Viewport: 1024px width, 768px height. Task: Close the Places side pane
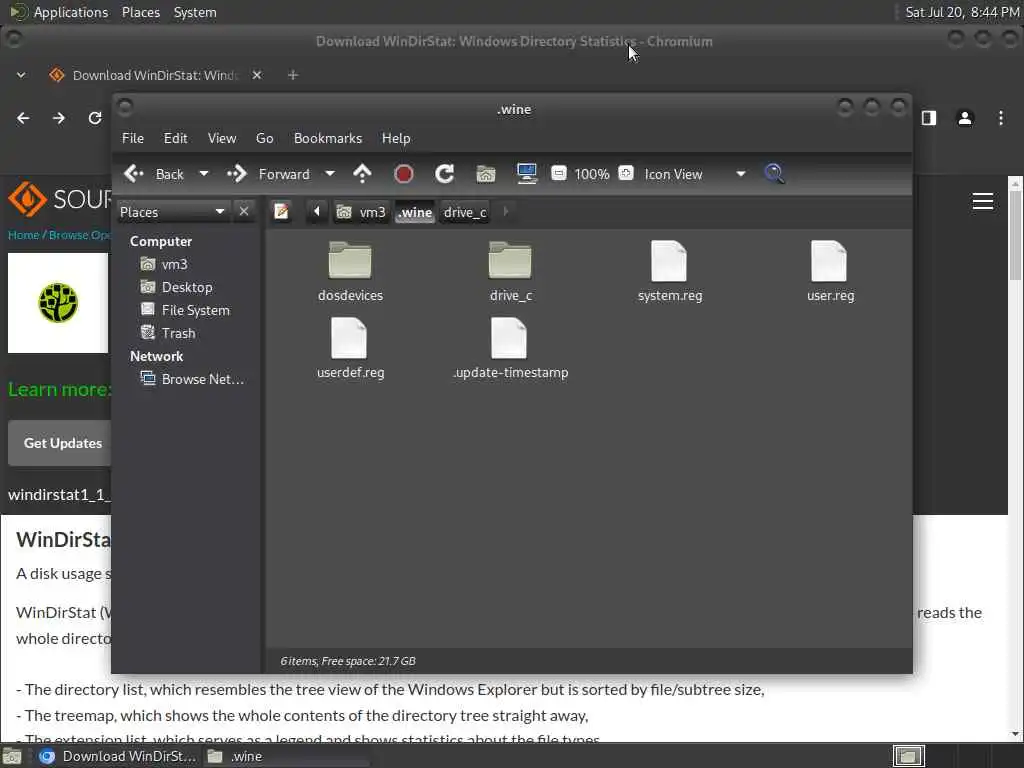pos(244,212)
